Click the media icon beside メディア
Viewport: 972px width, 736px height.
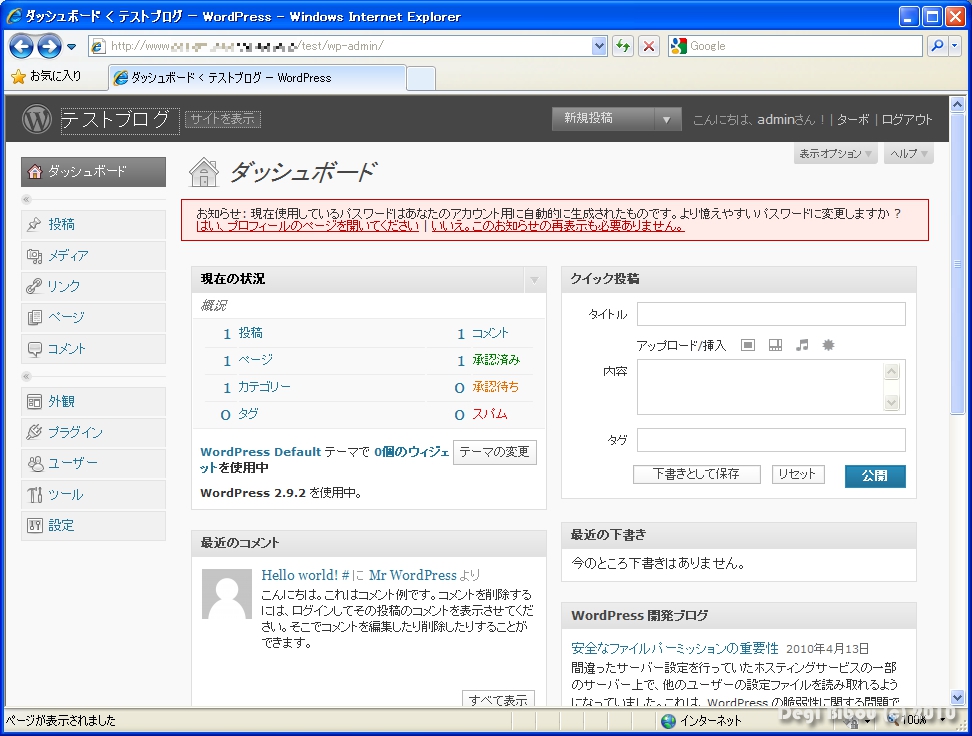point(34,255)
